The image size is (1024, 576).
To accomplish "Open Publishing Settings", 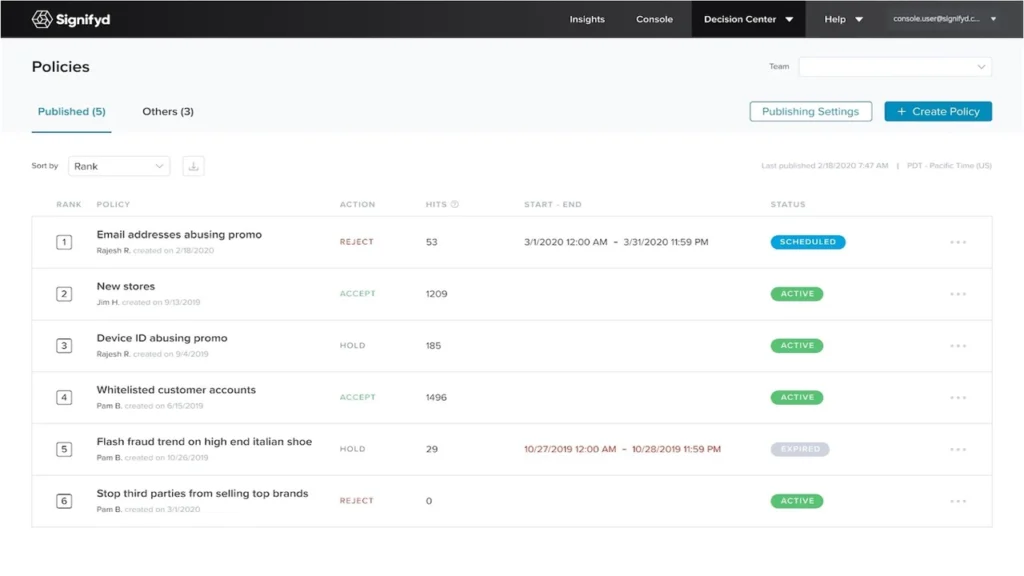I will (810, 112).
